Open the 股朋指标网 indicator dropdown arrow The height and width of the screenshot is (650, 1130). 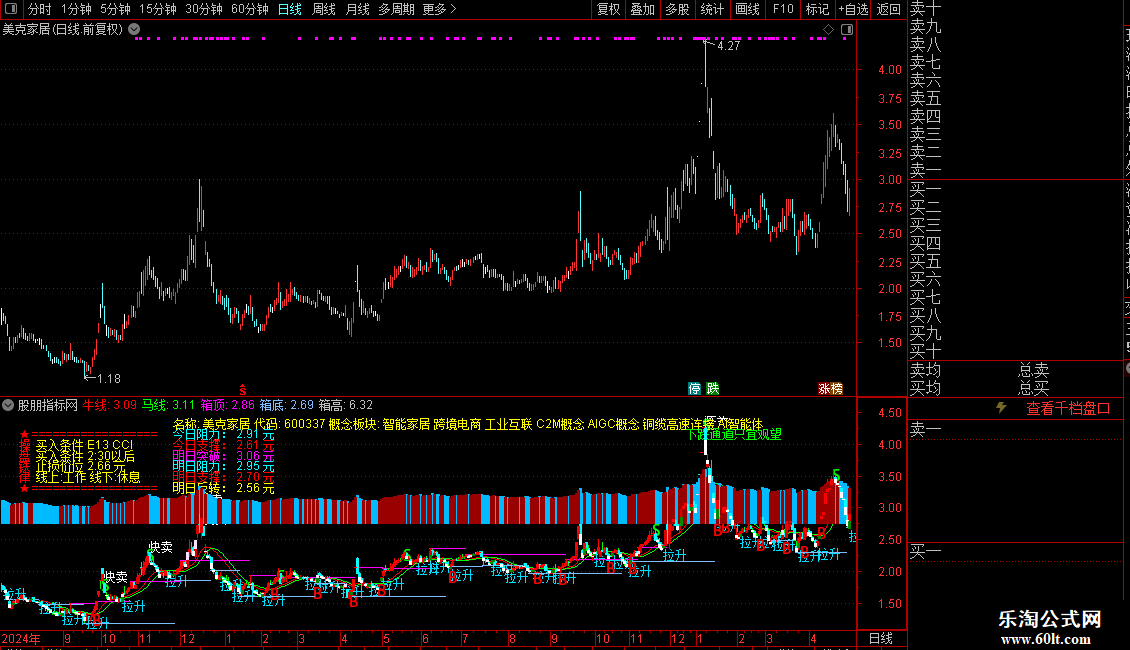(8, 406)
